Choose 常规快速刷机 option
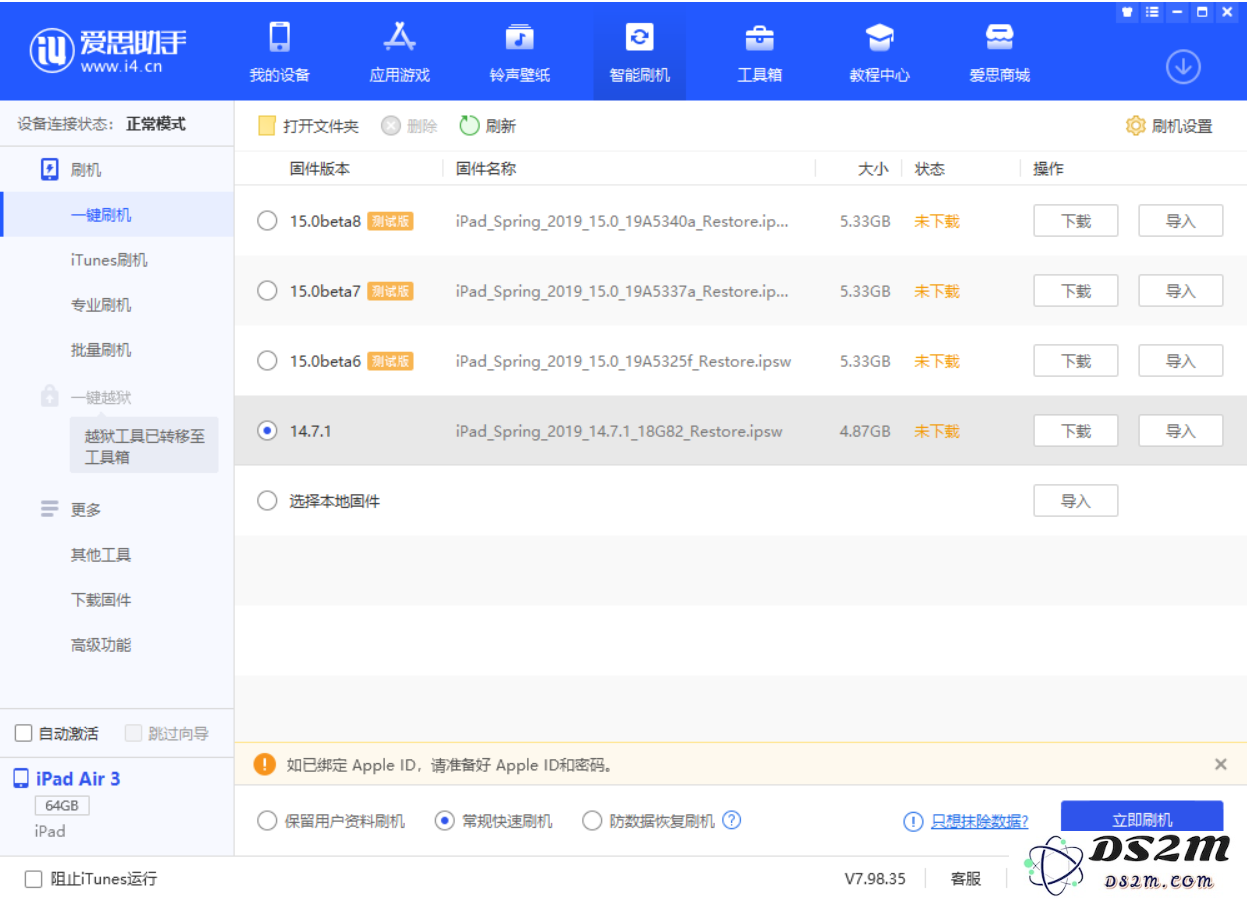Image resolution: width=1247 pixels, height=899 pixels. click(x=445, y=821)
